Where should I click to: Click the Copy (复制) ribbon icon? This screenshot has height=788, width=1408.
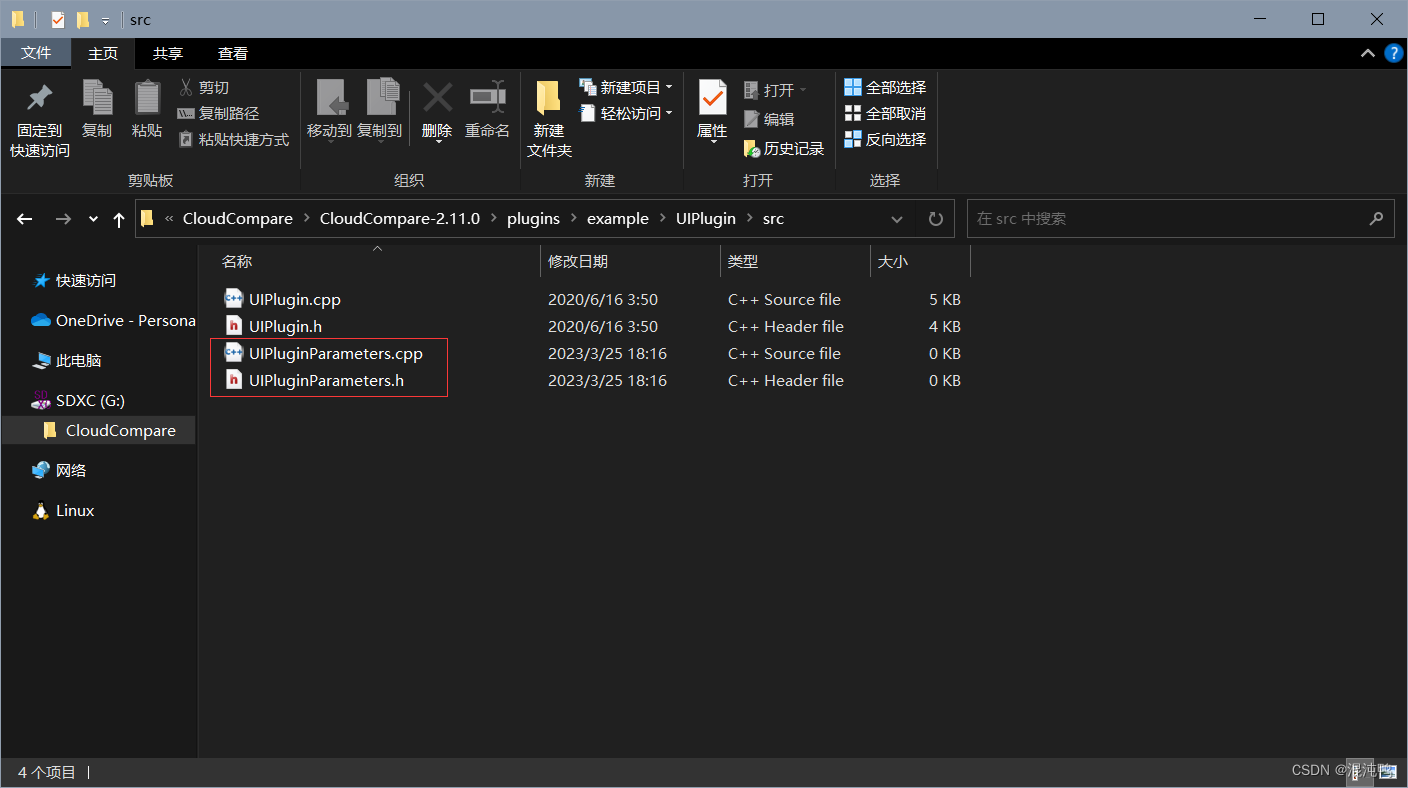(x=97, y=98)
